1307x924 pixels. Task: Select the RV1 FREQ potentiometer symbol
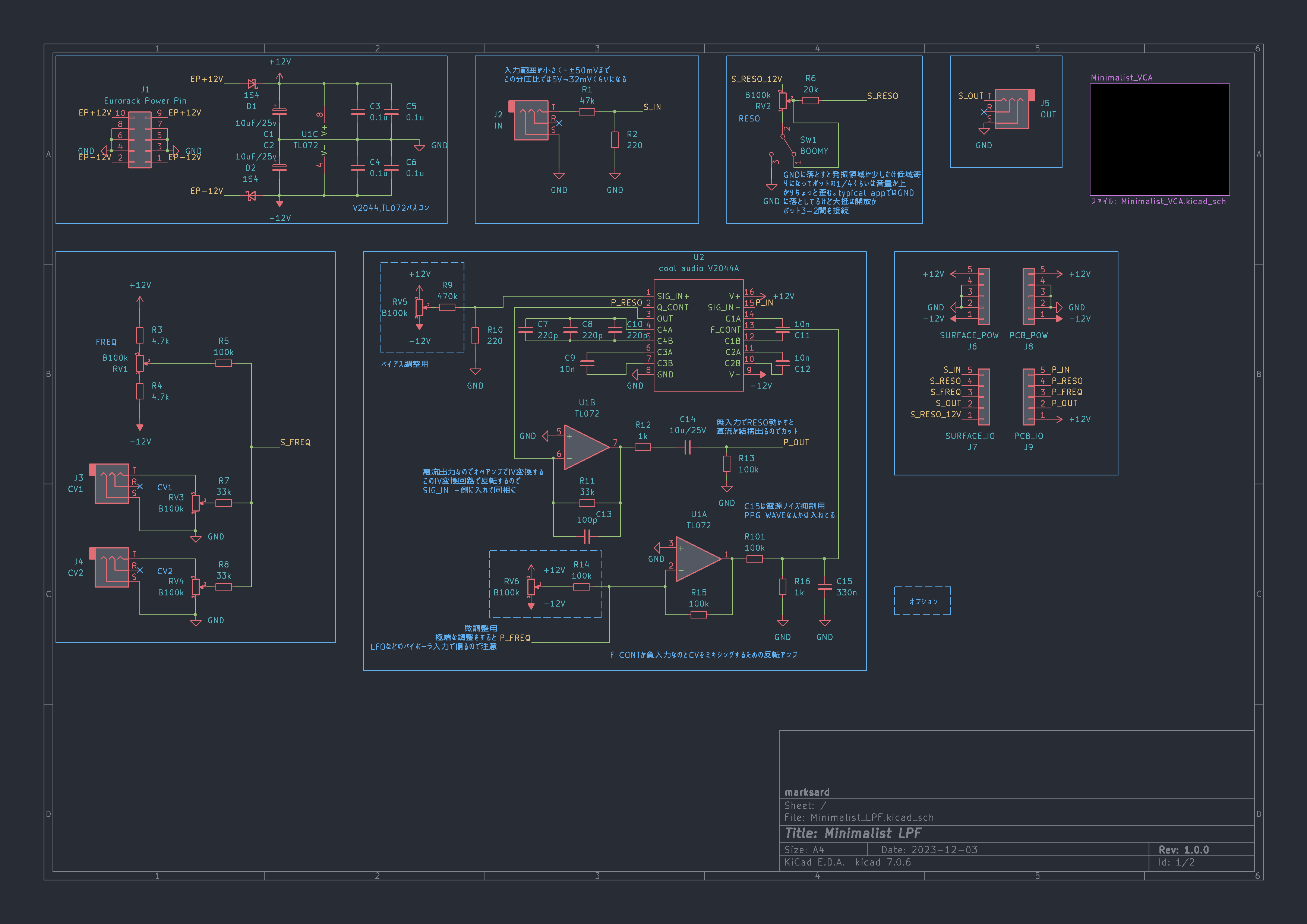click(x=139, y=363)
